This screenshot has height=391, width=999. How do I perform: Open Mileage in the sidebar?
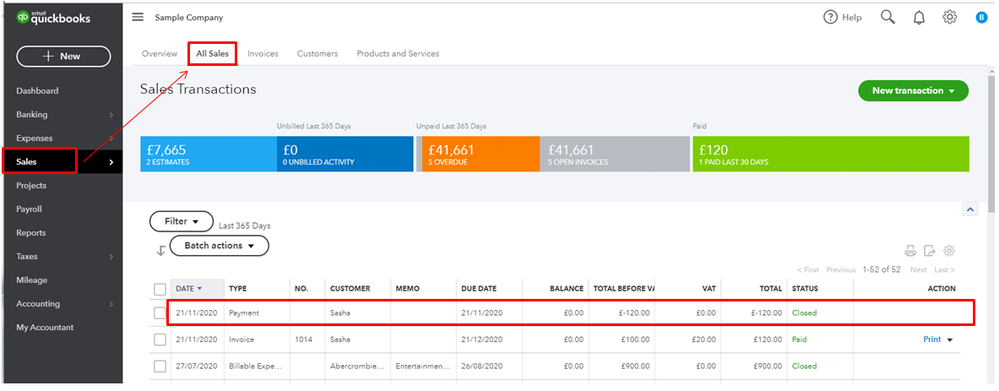pyautogui.click(x=32, y=280)
